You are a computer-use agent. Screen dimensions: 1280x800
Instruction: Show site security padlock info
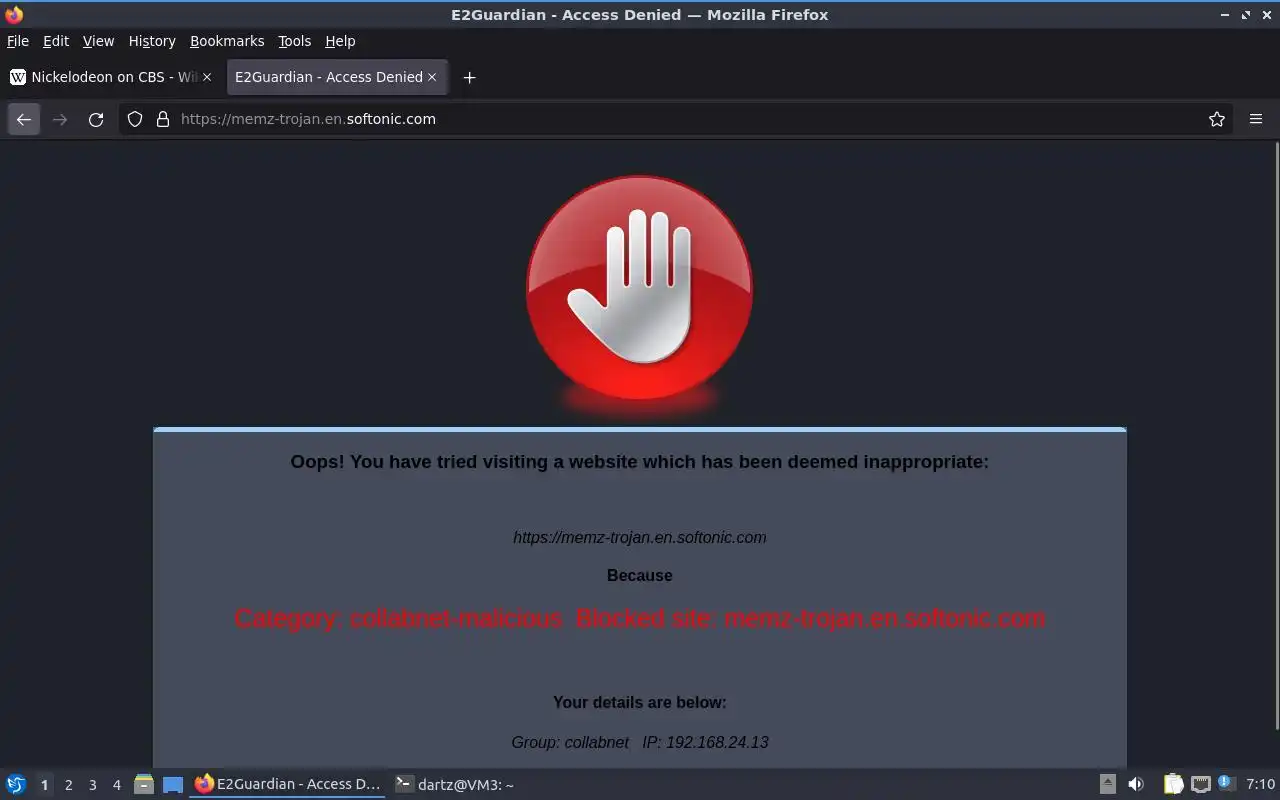pyautogui.click(x=163, y=119)
